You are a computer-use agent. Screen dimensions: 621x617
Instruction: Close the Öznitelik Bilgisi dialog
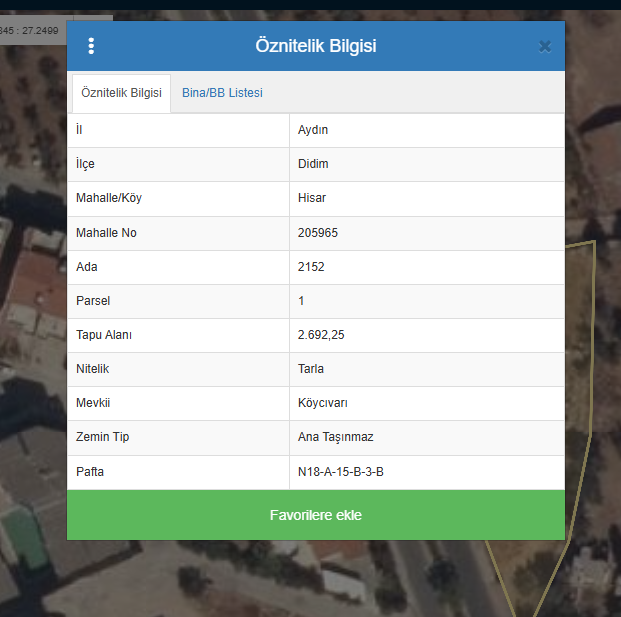click(x=544, y=46)
